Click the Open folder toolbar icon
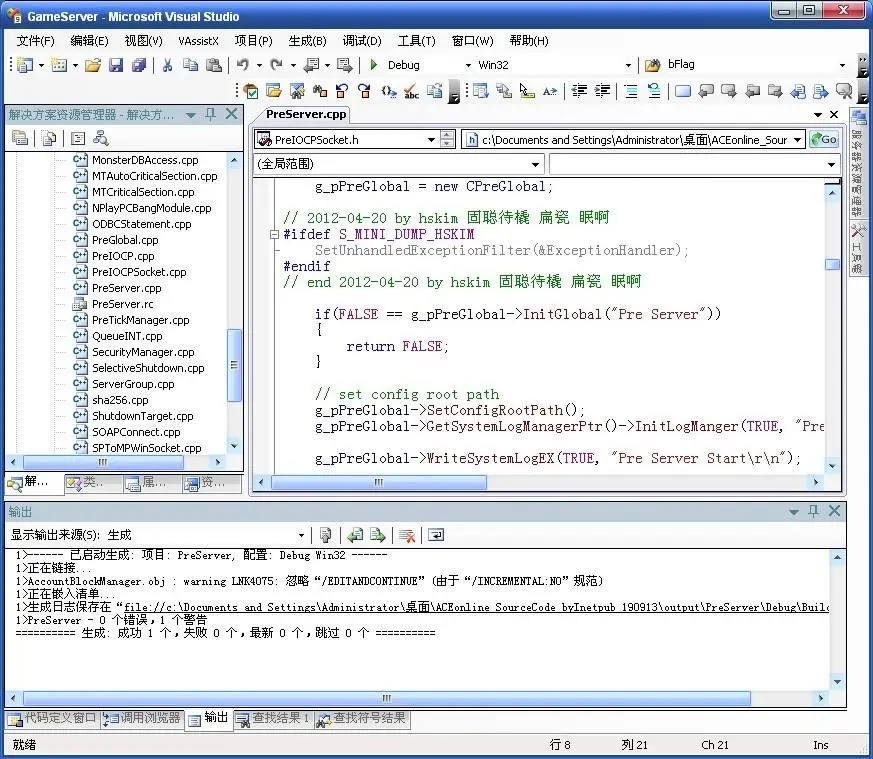 [92, 65]
